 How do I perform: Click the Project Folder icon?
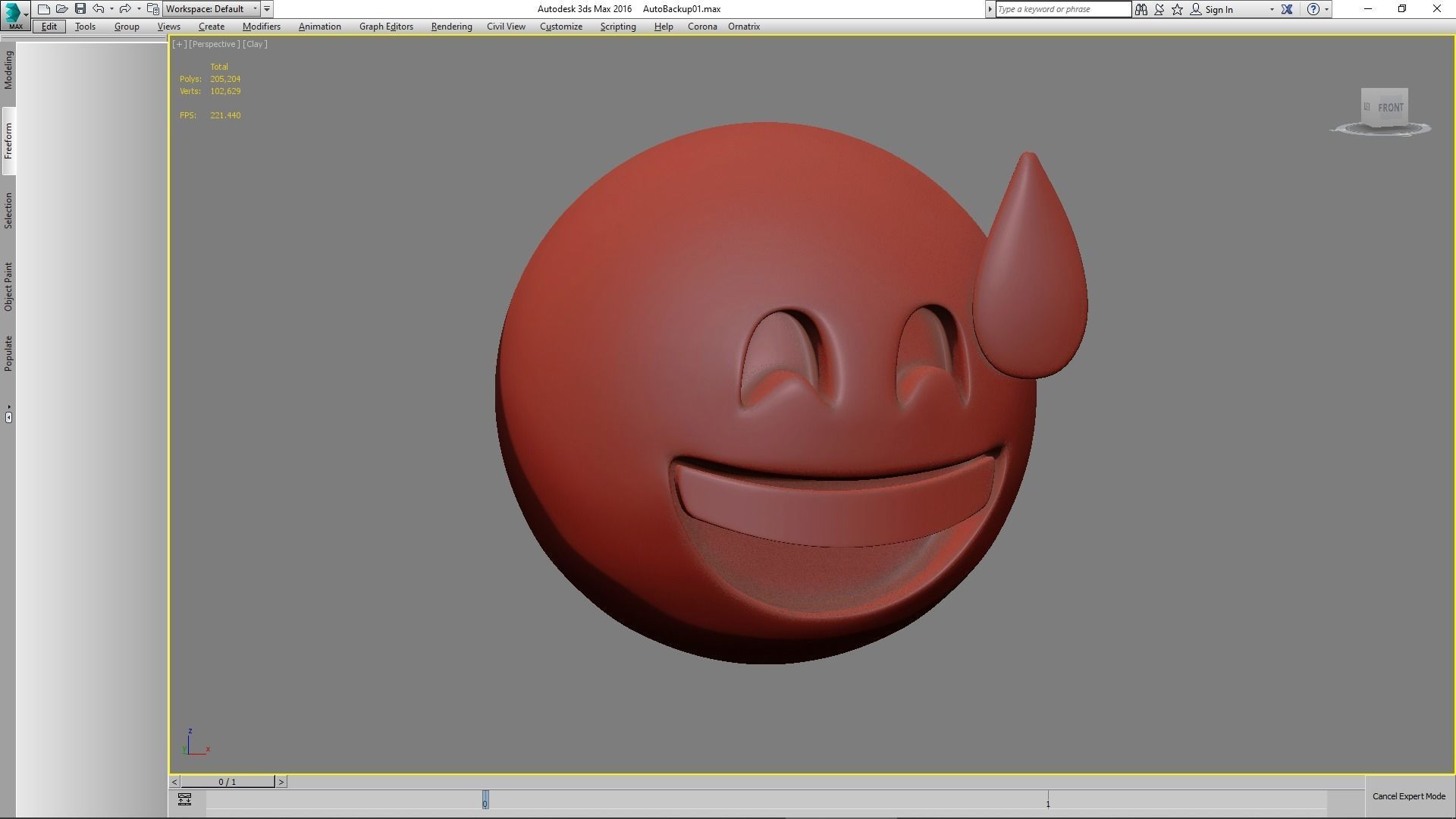[x=152, y=9]
